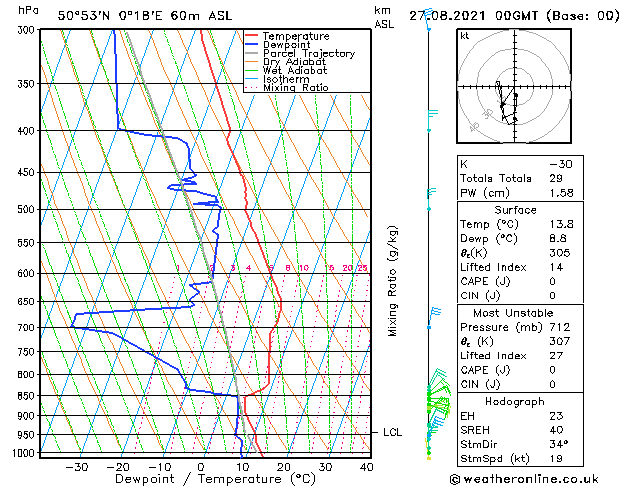The width and height of the screenshot is (629, 486).
Task: Select the Temperature legend entry
Action: (296, 36)
